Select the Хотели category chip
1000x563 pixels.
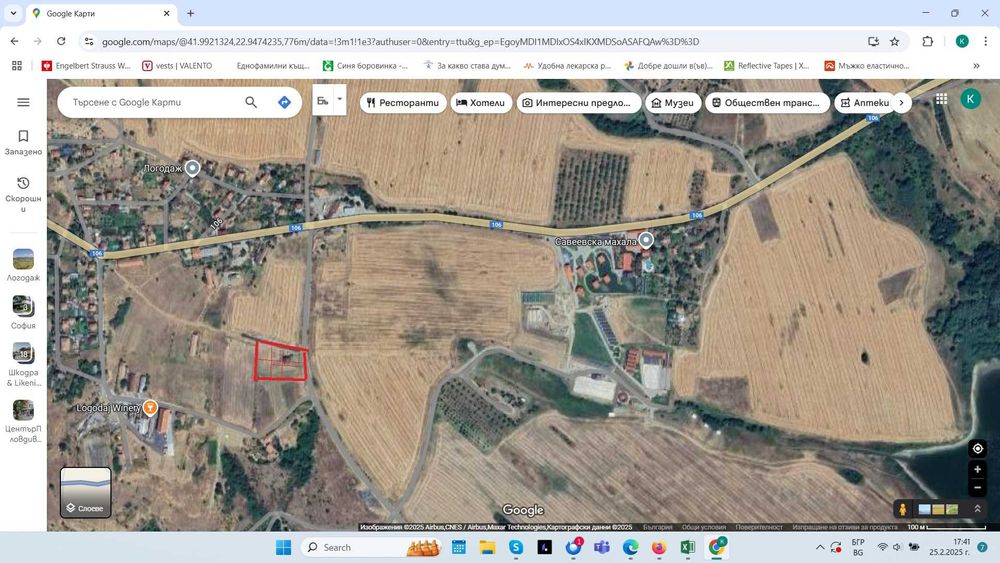[x=481, y=103]
